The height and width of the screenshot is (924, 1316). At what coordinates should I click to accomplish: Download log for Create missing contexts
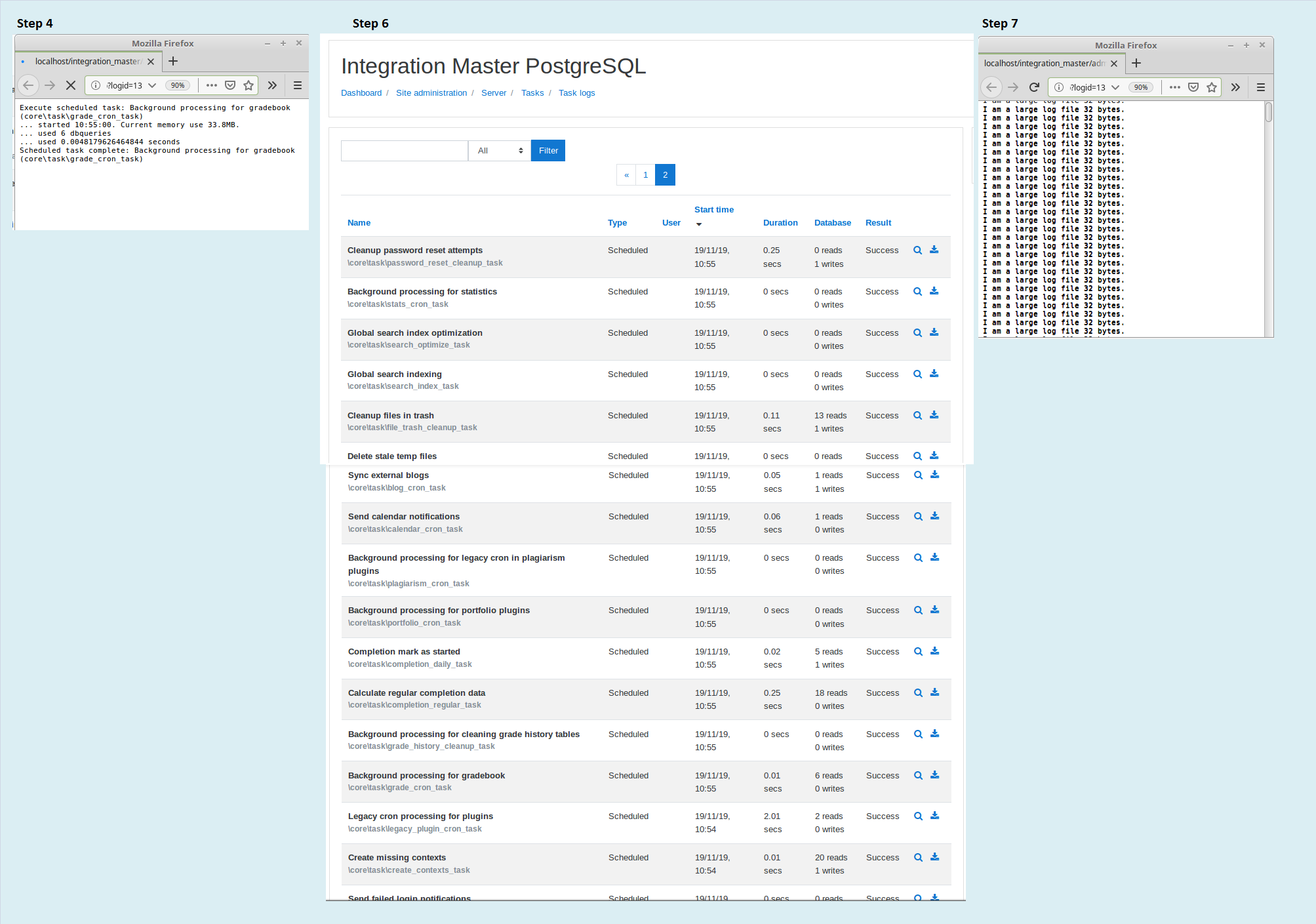pos(934,857)
